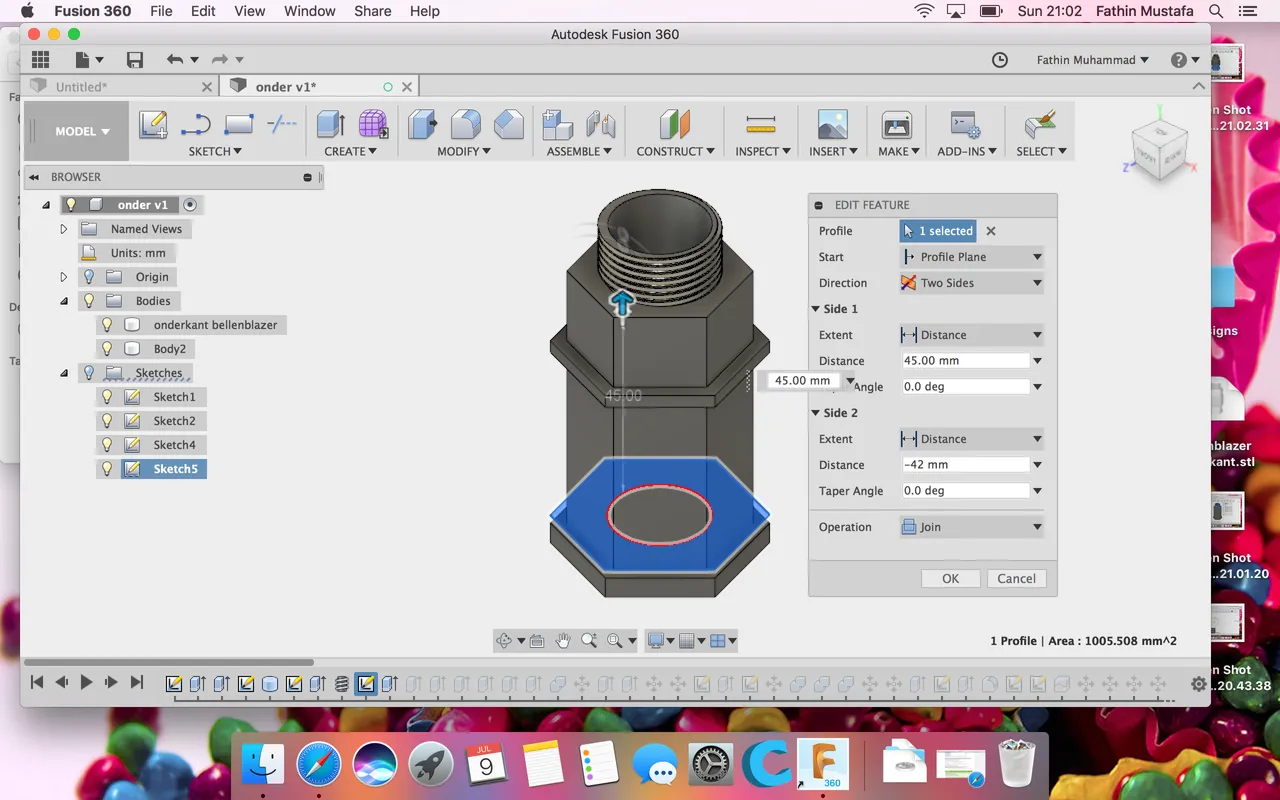Click the Side 2 Distance -42 mm field
Image resolution: width=1280 pixels, height=800 pixels.
click(x=965, y=465)
